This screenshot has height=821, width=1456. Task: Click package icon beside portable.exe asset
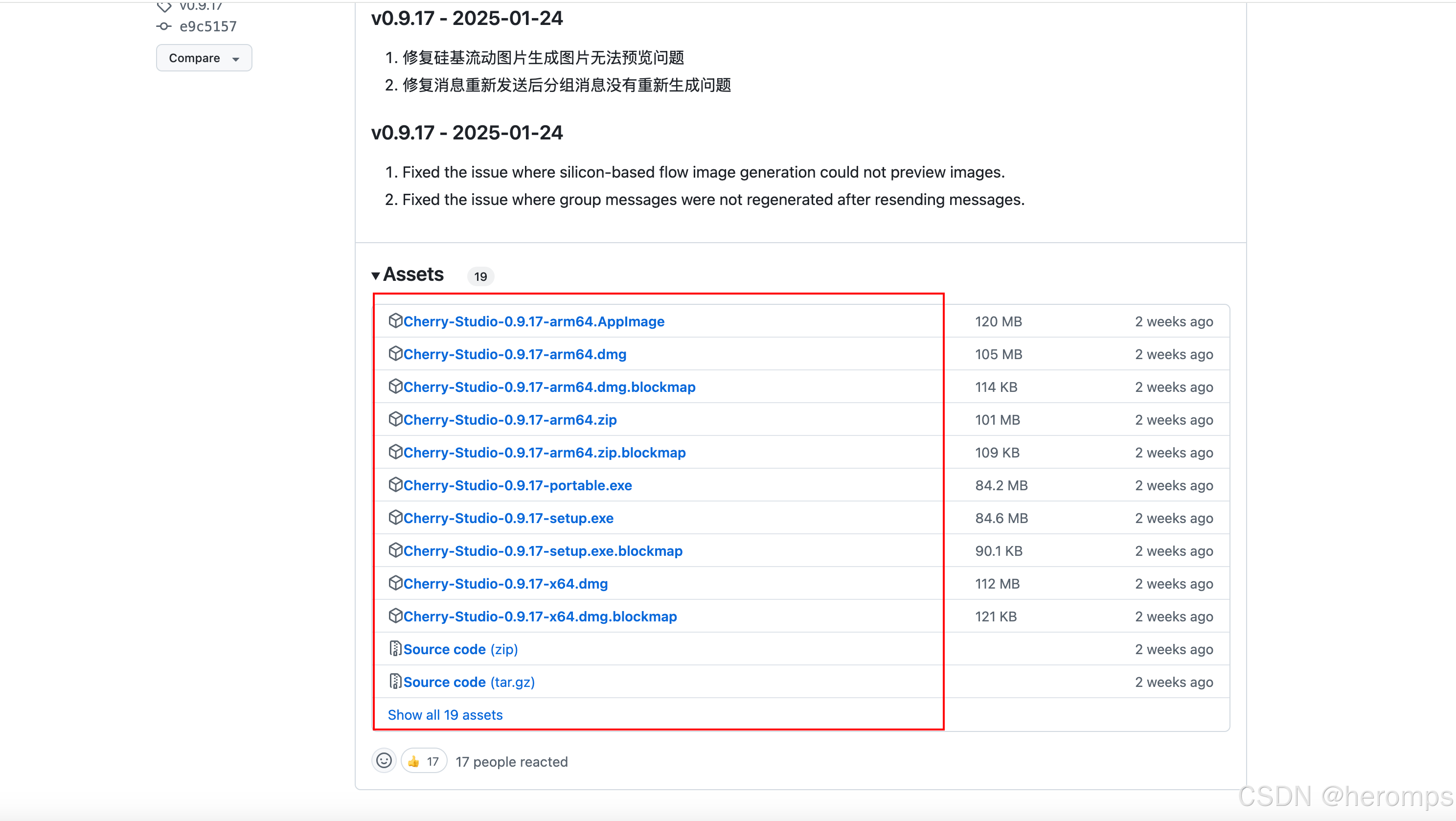pos(395,484)
